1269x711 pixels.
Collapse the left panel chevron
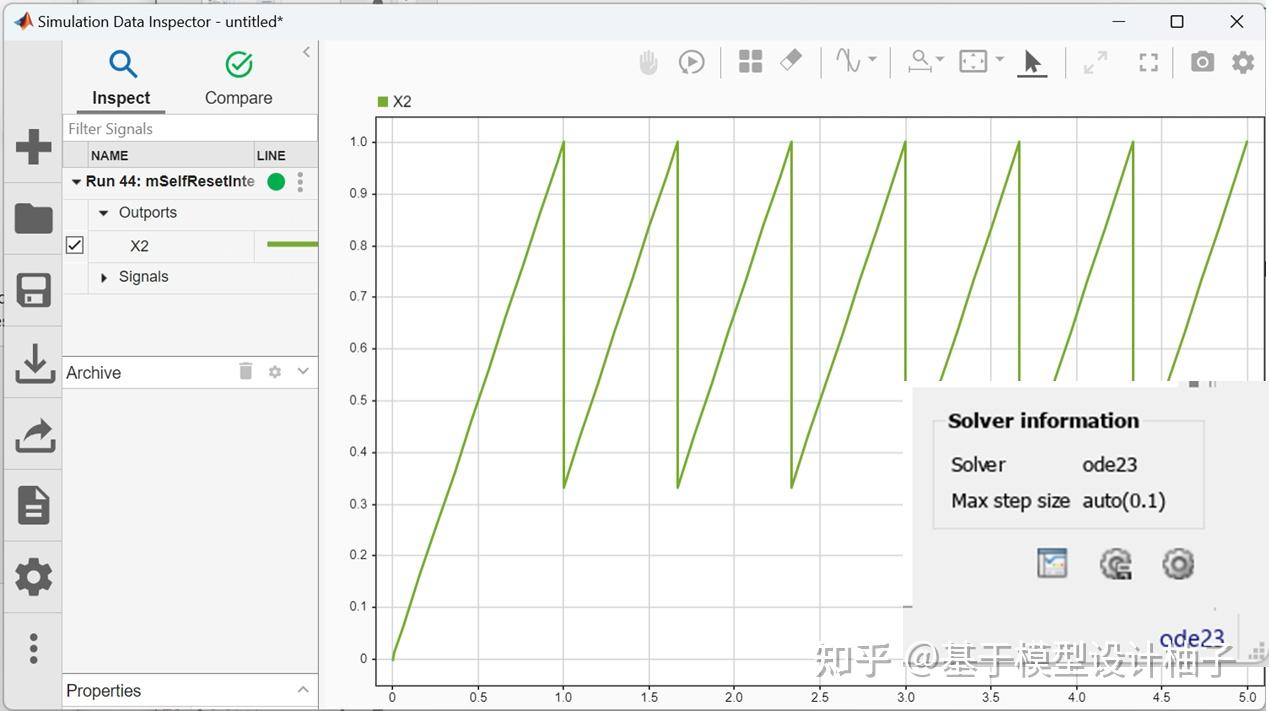pos(306,52)
